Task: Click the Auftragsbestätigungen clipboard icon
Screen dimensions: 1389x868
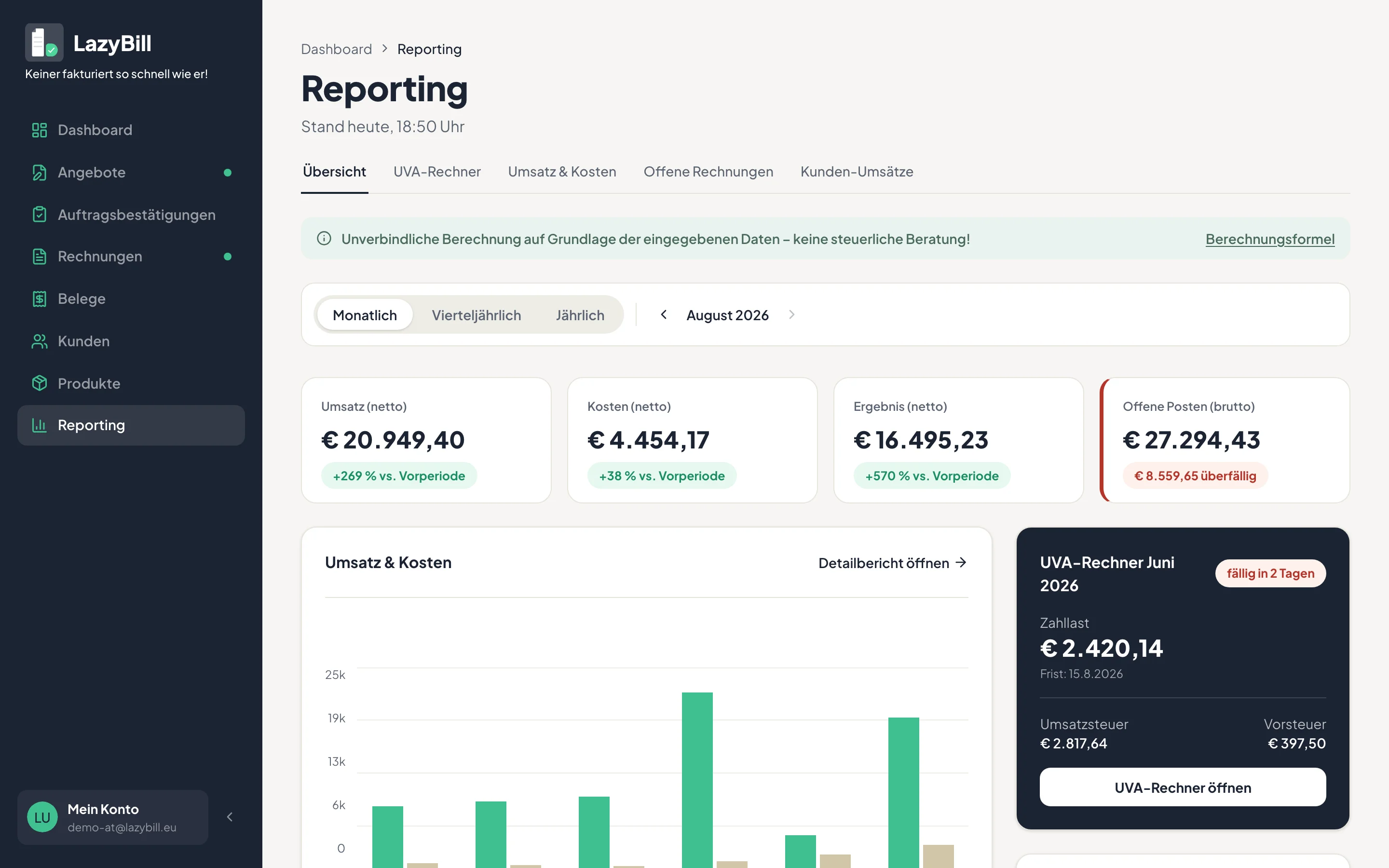Action: click(x=39, y=214)
